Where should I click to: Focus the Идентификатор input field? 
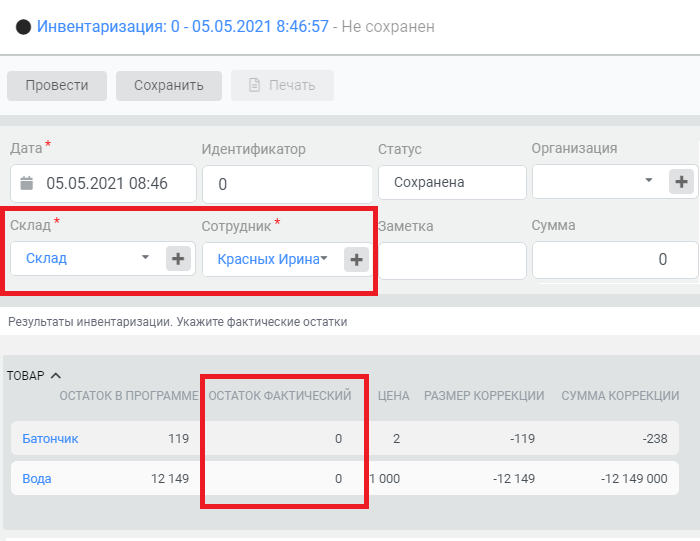(287, 184)
